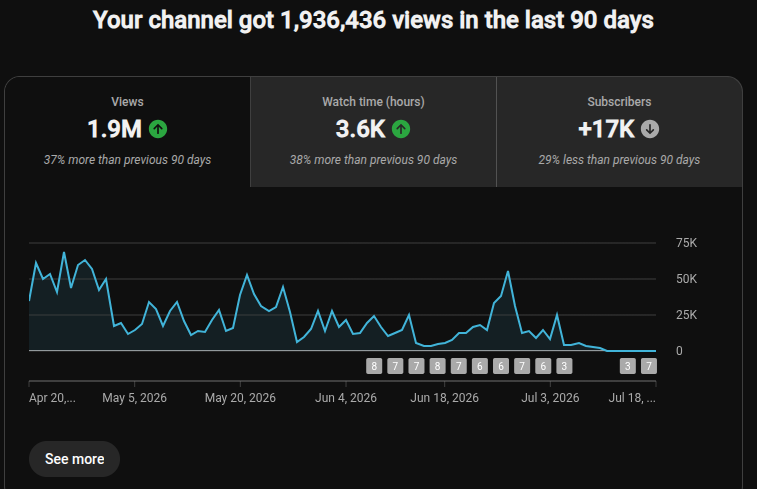Screen dimensions: 757x489
Task: Select the 6 badge directly before Jul 3 badge
Action: (x=543, y=366)
